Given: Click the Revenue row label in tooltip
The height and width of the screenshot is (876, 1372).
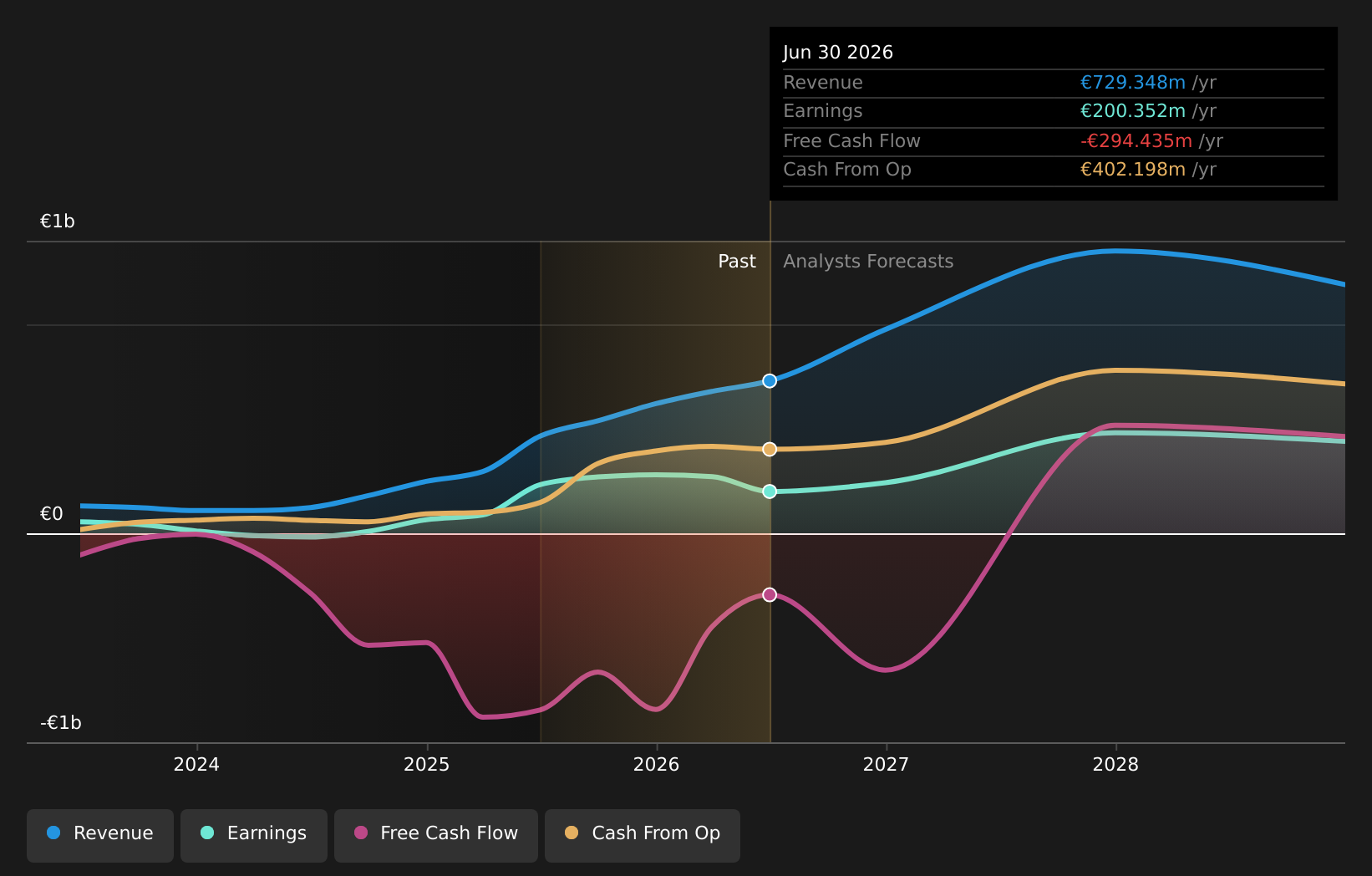Looking at the screenshot, I should (823, 83).
